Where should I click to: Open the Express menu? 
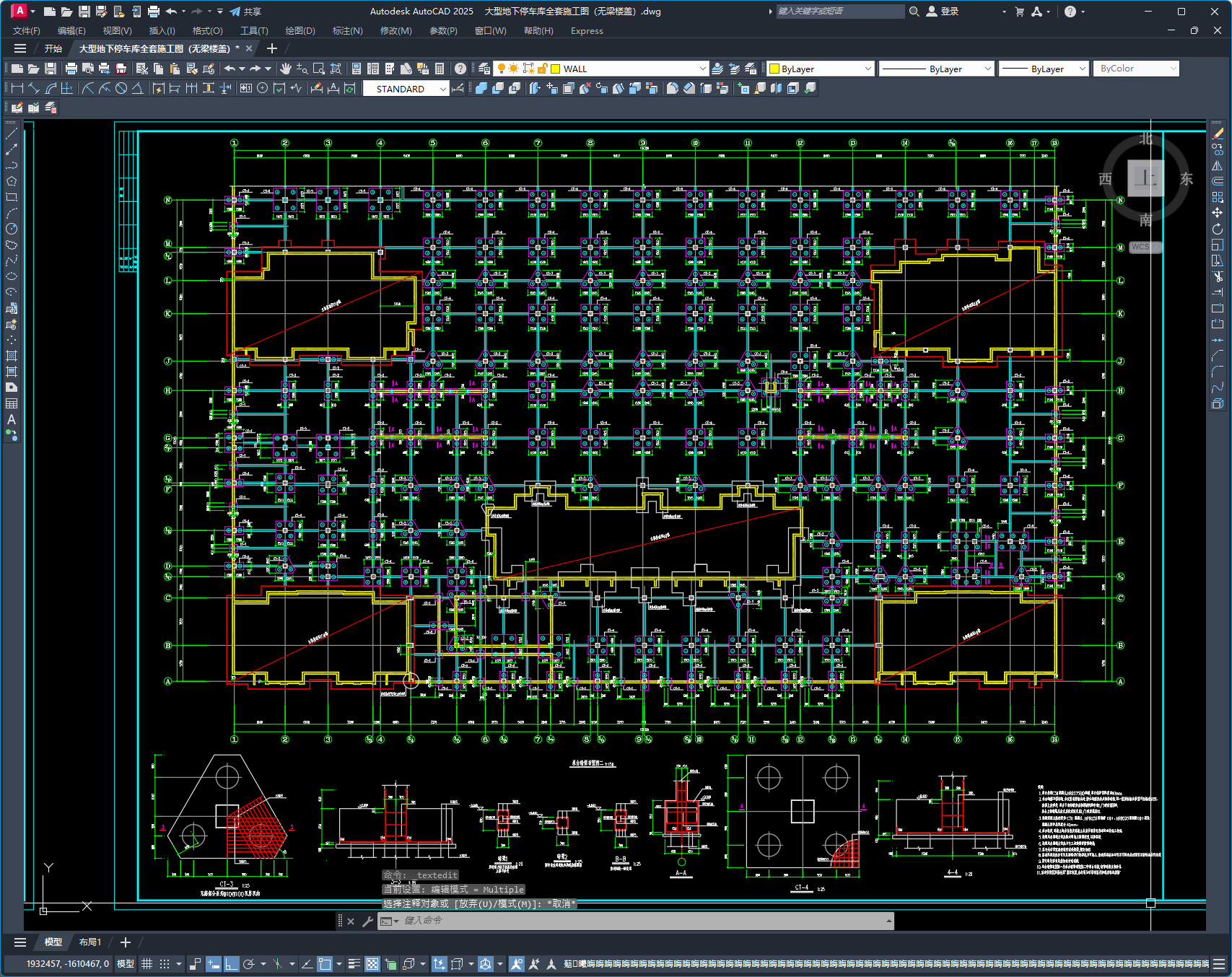pyautogui.click(x=587, y=31)
